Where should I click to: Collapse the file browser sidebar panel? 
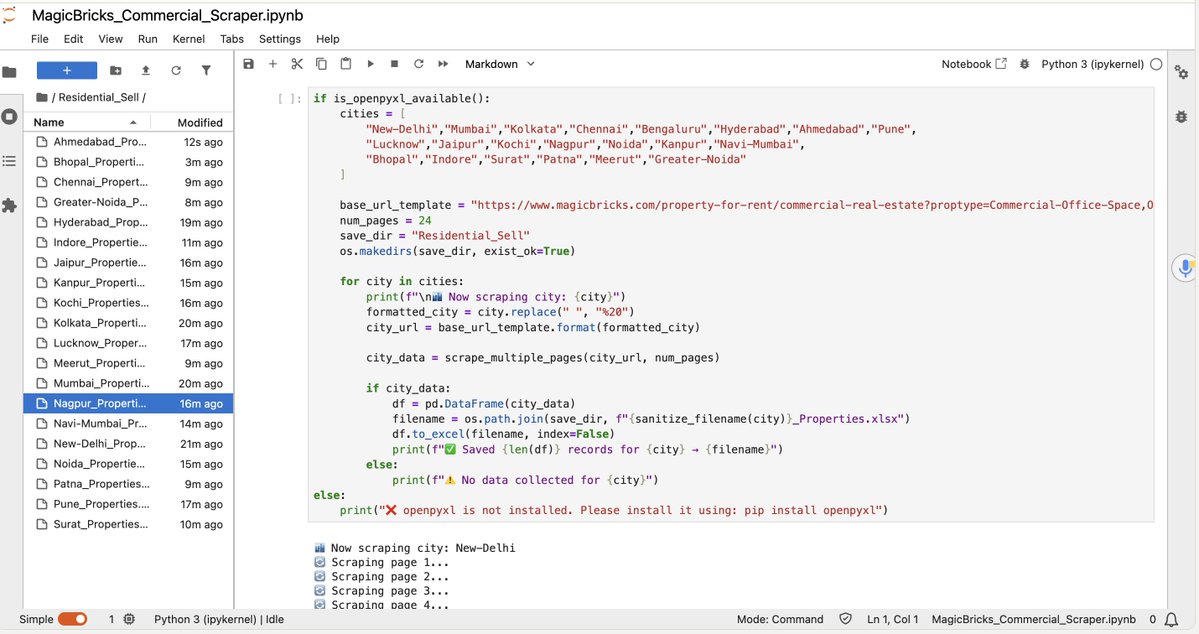(10, 70)
